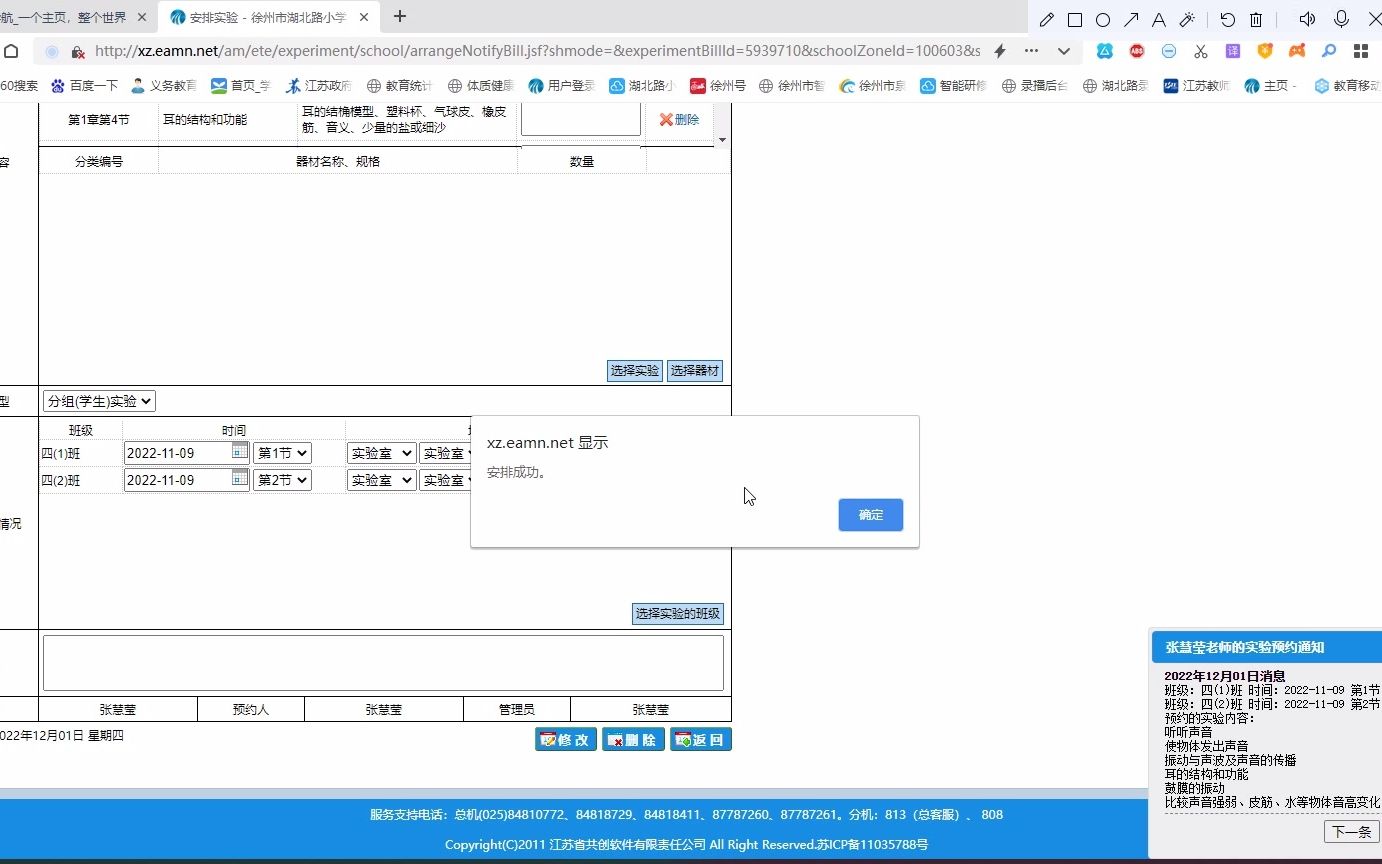Click the 删除 button at bottom

coord(633,740)
